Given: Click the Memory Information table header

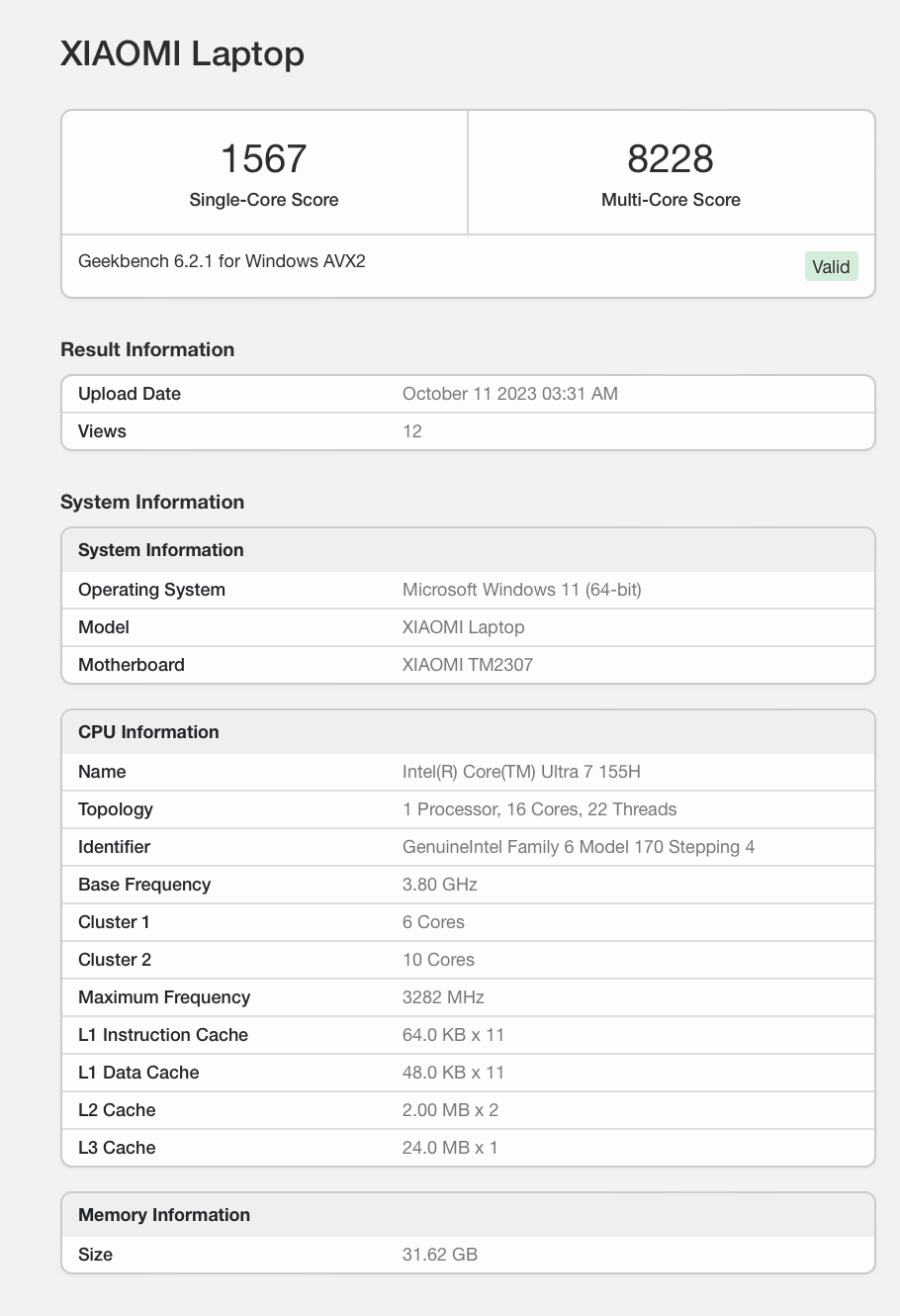Looking at the screenshot, I should (x=163, y=1215).
